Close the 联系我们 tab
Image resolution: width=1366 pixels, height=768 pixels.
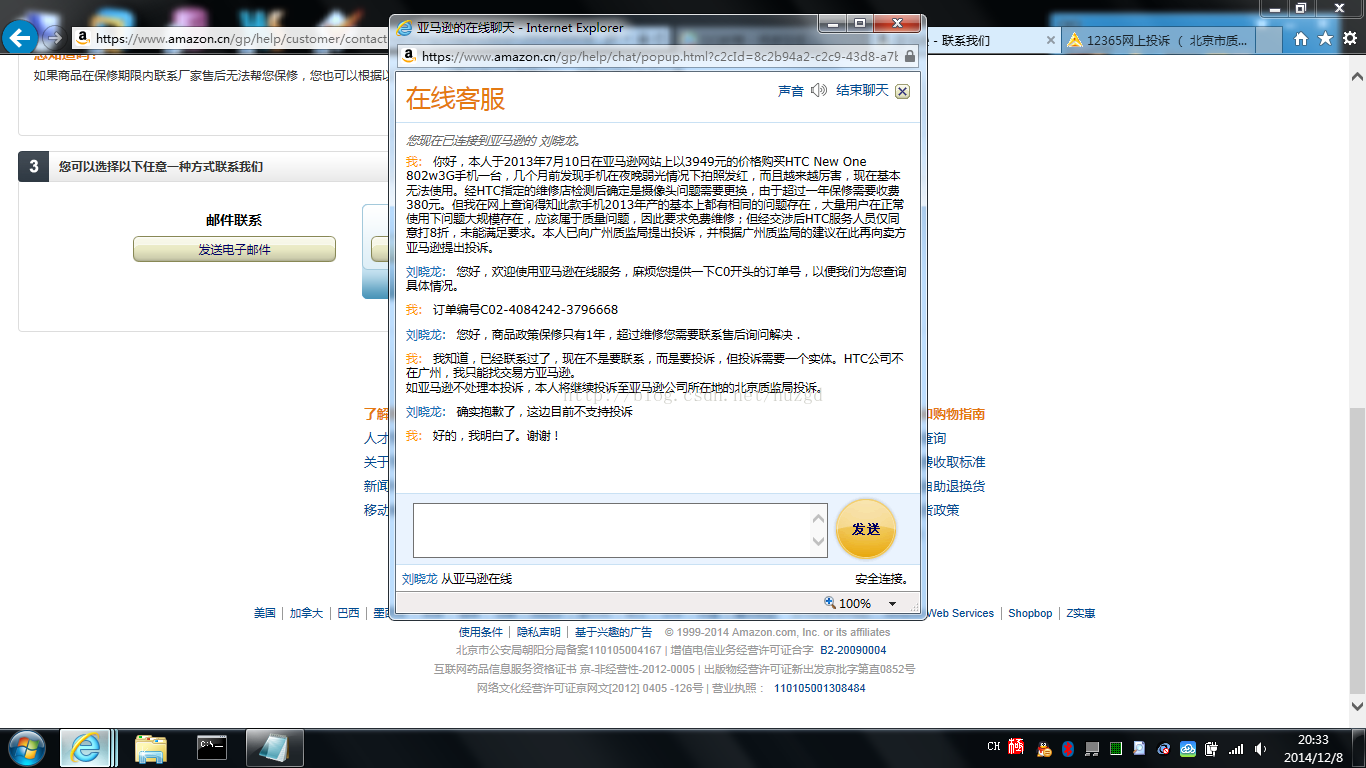pos(1051,40)
